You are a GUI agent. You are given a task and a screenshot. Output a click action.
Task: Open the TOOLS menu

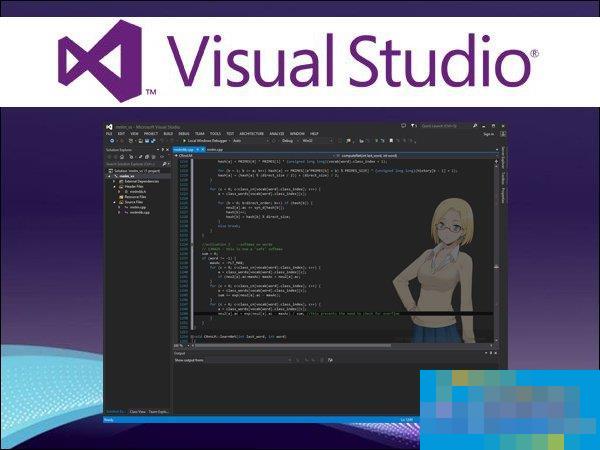pyautogui.click(x=215, y=134)
